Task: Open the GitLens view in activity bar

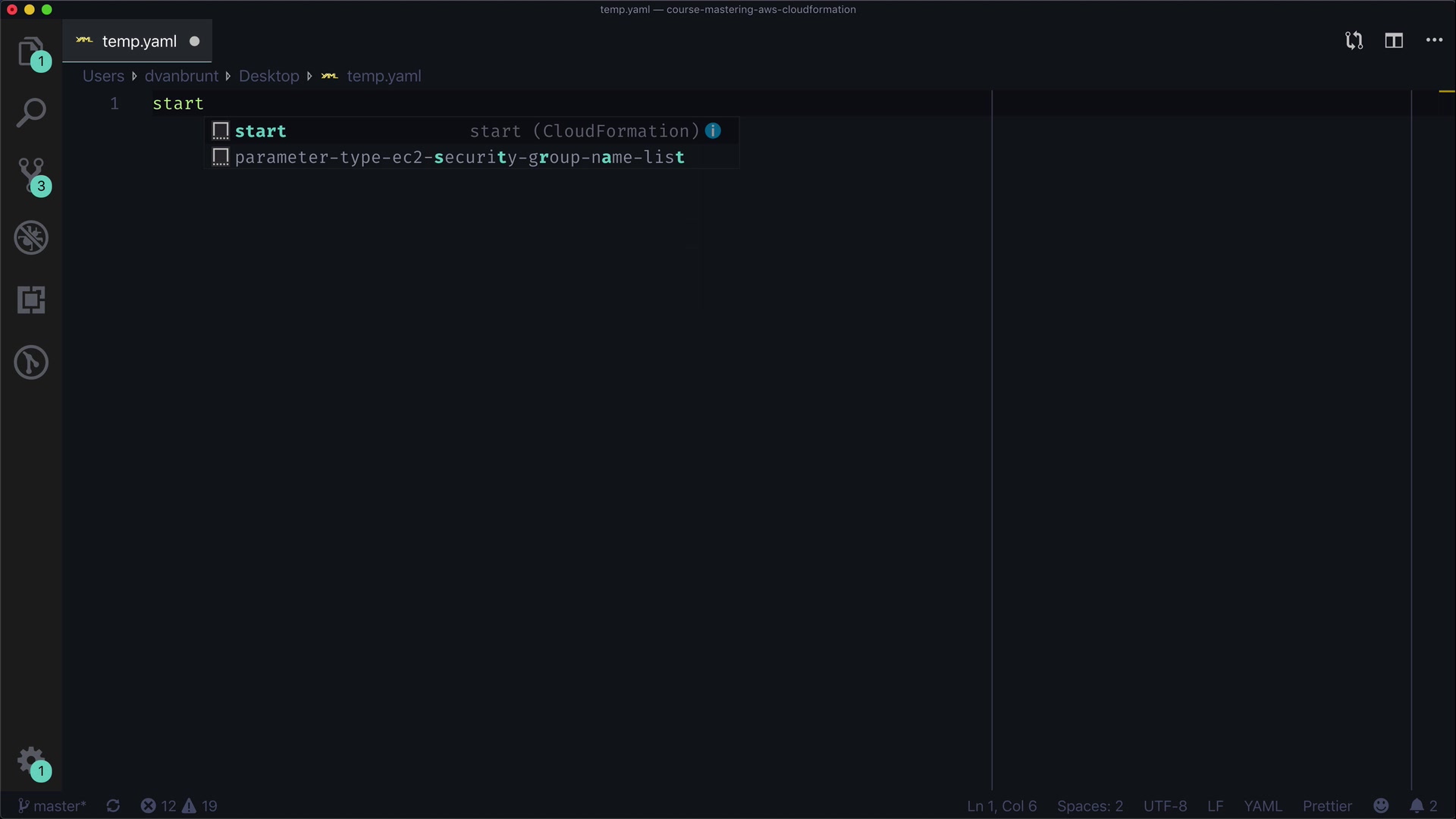Action: [x=30, y=362]
